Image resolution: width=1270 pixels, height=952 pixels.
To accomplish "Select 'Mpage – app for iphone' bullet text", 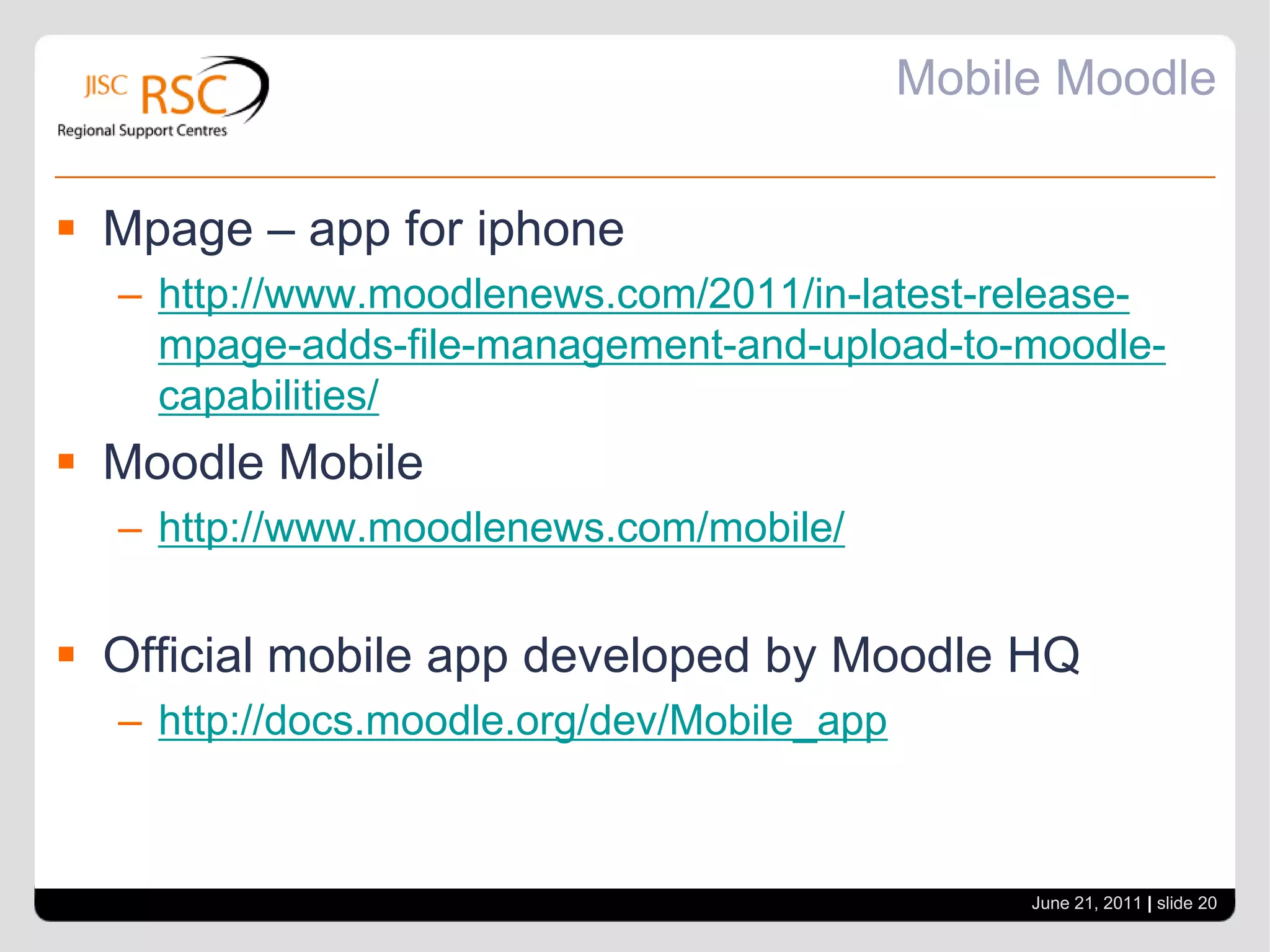I will click(363, 229).
